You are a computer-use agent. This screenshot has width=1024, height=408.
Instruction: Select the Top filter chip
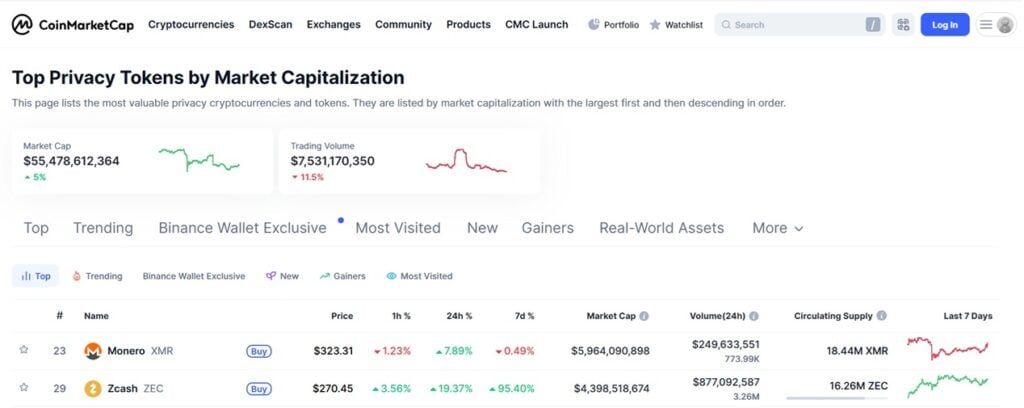pos(35,276)
